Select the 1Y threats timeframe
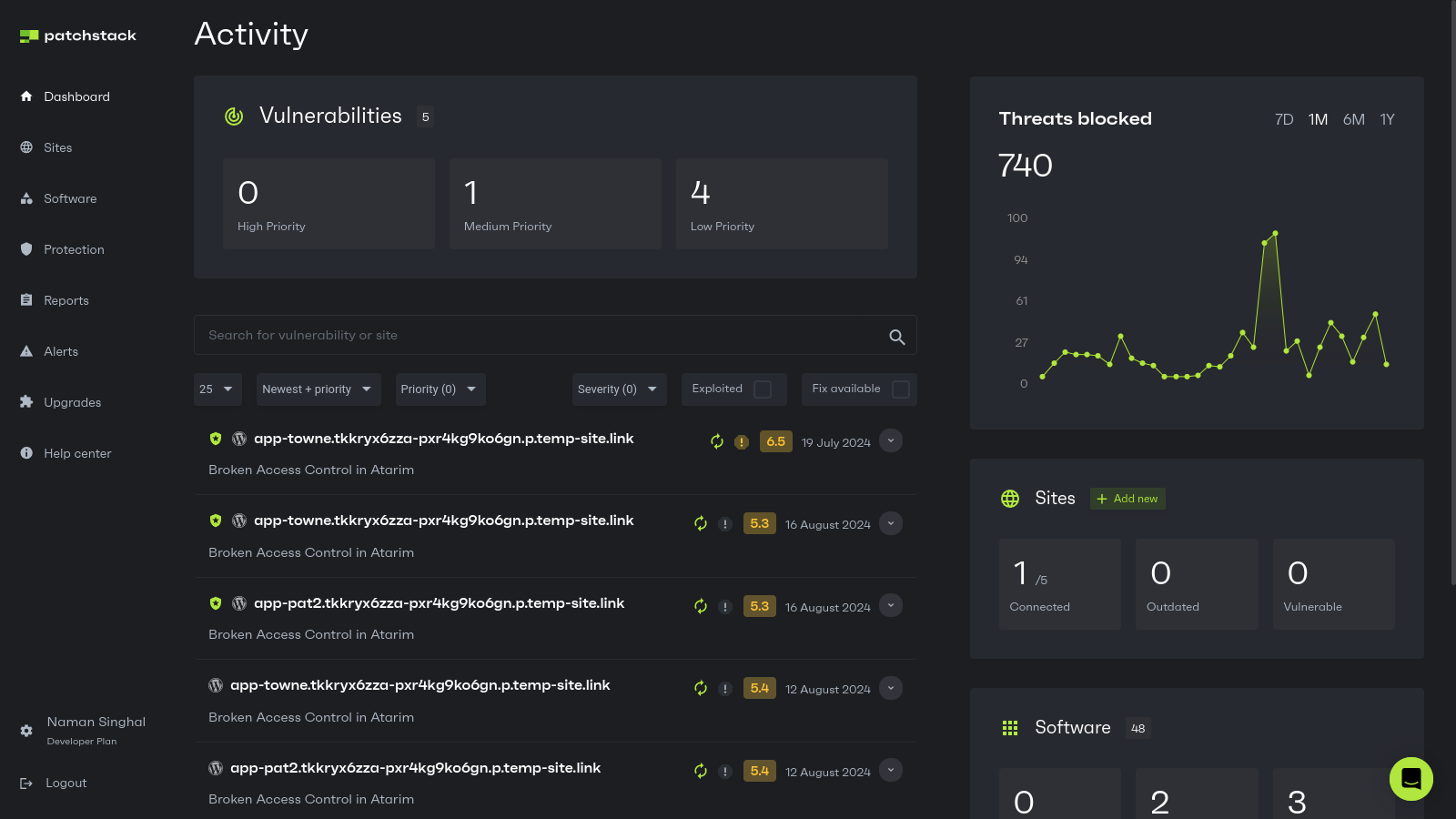The image size is (1456, 819). pos(1387,119)
